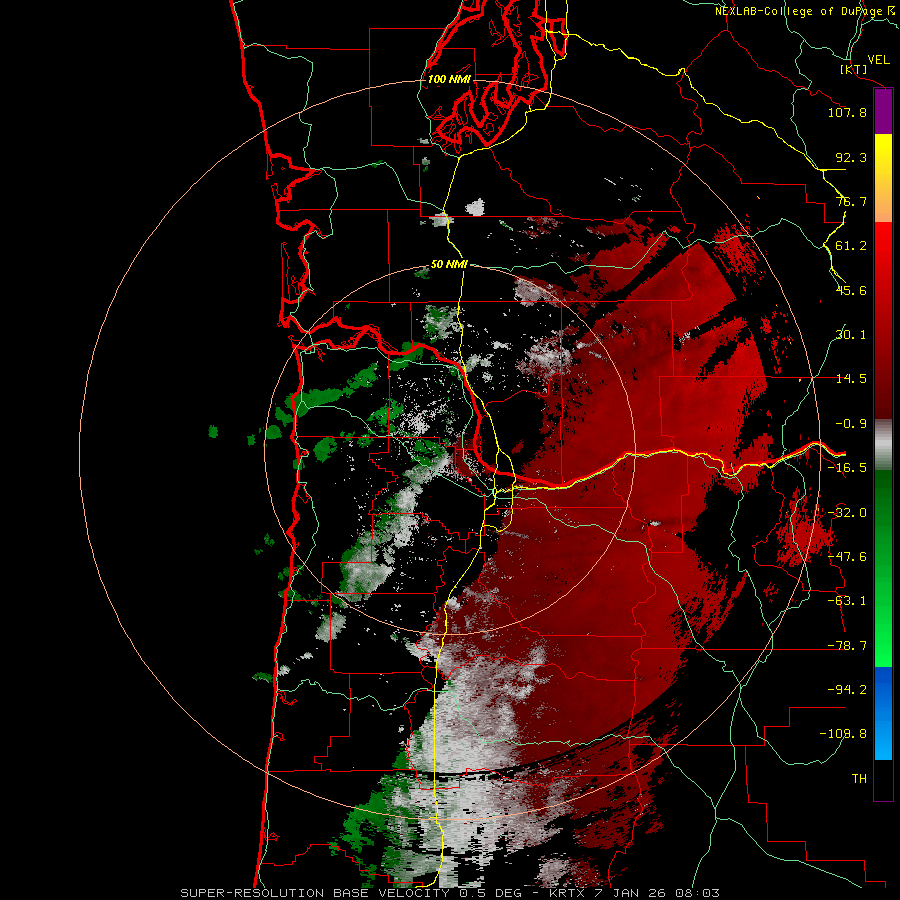Select the 92.3 legend value
900x900 pixels.
[x=851, y=157]
